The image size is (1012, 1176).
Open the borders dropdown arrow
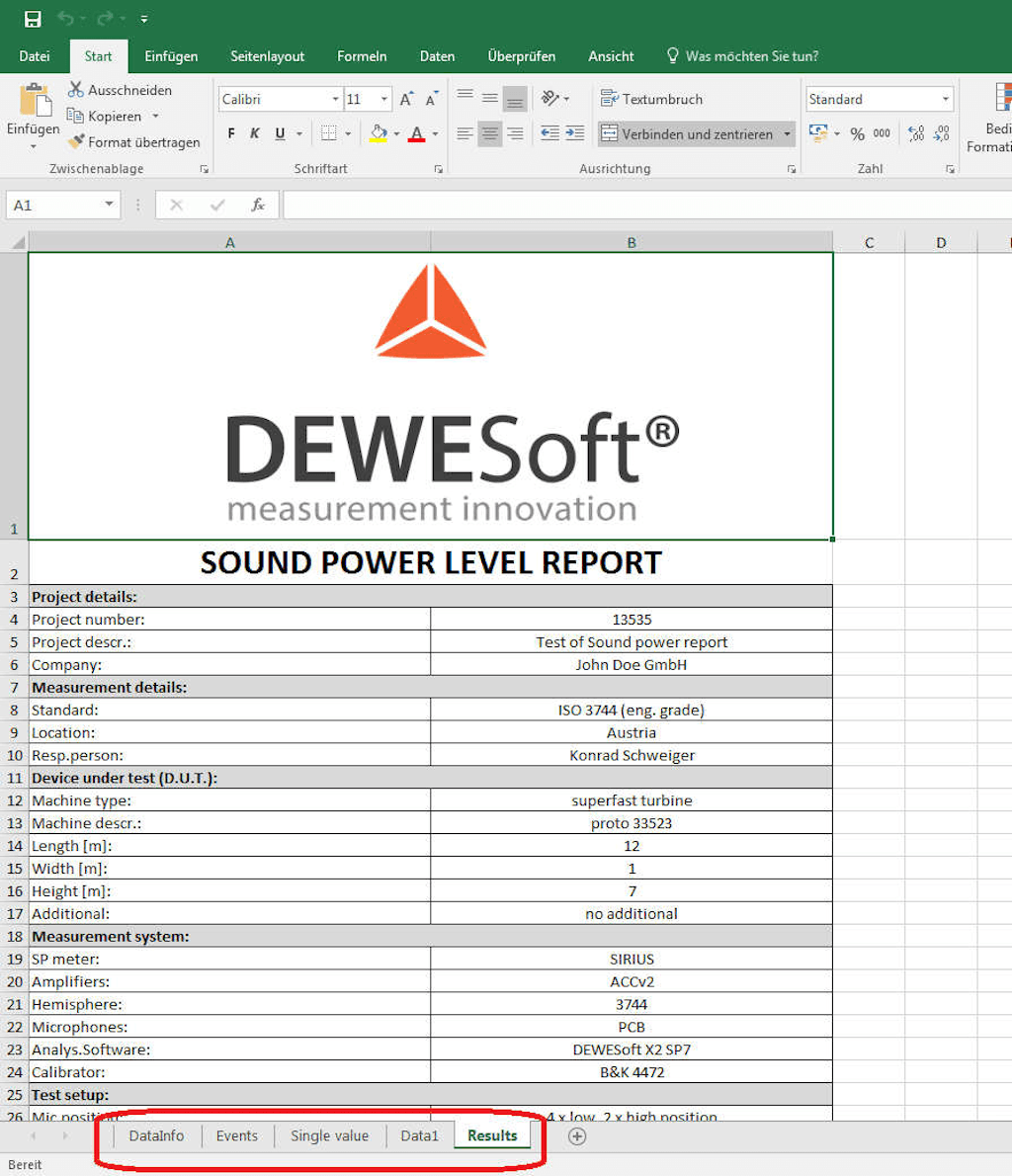pyautogui.click(x=348, y=134)
